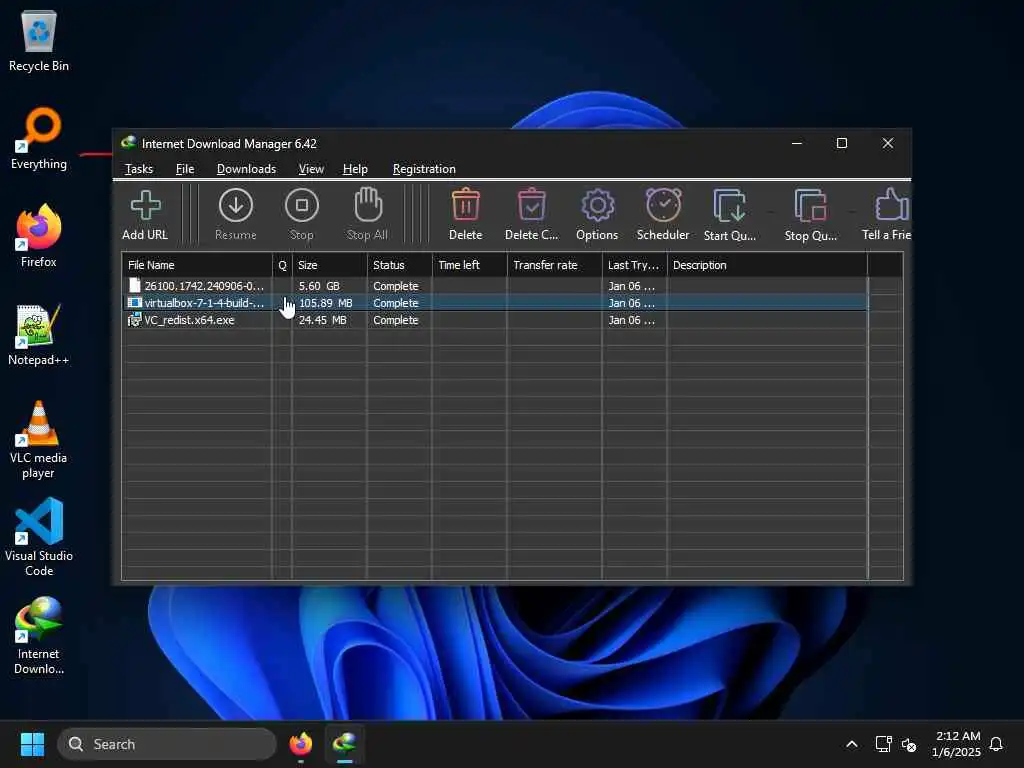Select the Everything desktop shortcut
Screen dimensions: 1024x768
pyautogui.click(x=39, y=138)
